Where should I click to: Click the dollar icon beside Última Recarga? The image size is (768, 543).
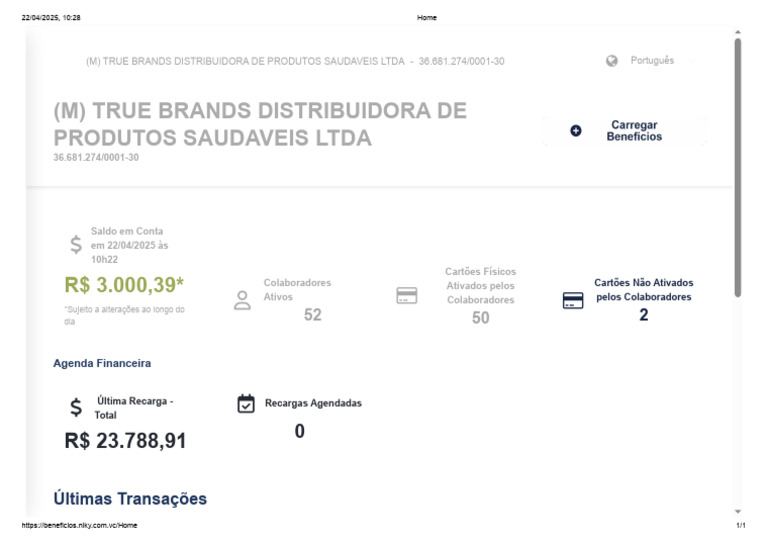click(x=76, y=407)
